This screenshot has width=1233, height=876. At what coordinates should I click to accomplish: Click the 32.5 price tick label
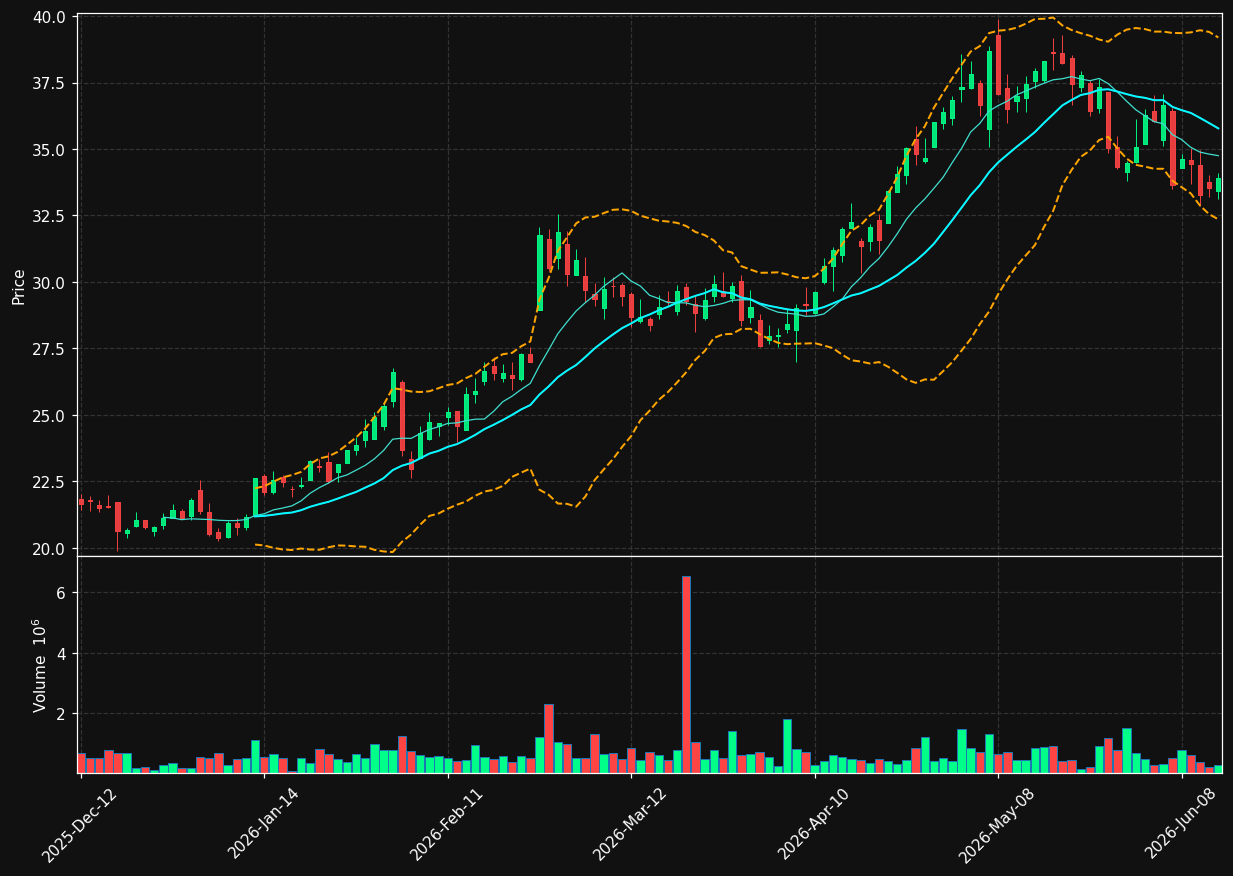pyautogui.click(x=50, y=216)
